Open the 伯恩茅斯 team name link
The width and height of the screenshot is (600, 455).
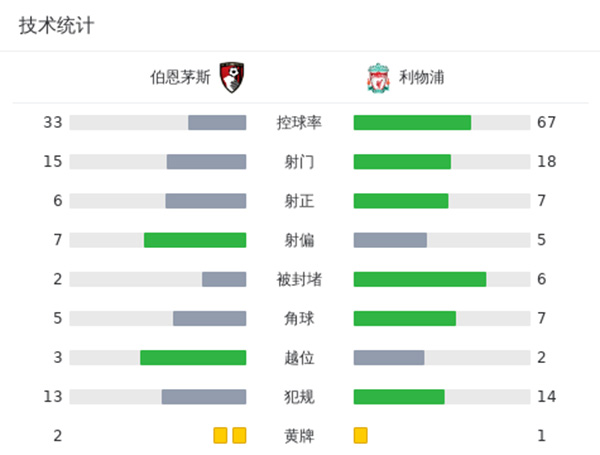180,78
